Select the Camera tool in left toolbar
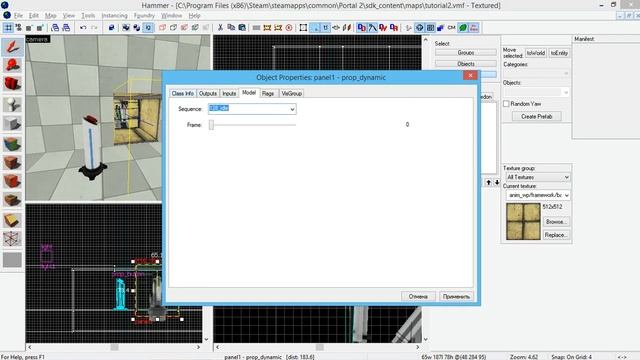Screen dimensions: 640x360 [12, 84]
